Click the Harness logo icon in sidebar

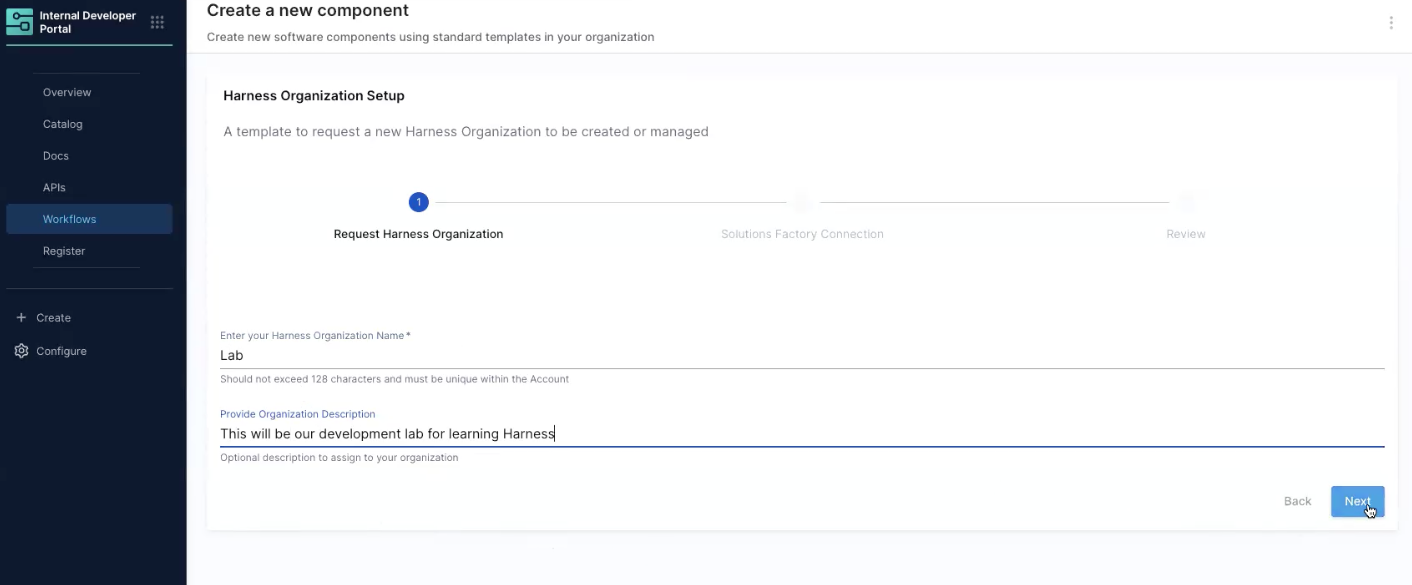[20, 22]
